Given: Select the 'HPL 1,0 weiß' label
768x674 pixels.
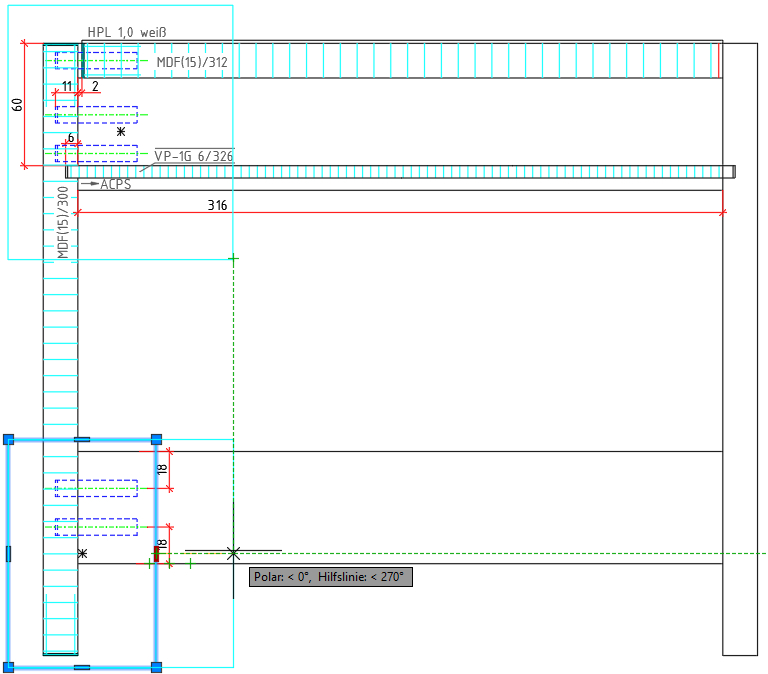Looking at the screenshot, I should coord(126,32).
